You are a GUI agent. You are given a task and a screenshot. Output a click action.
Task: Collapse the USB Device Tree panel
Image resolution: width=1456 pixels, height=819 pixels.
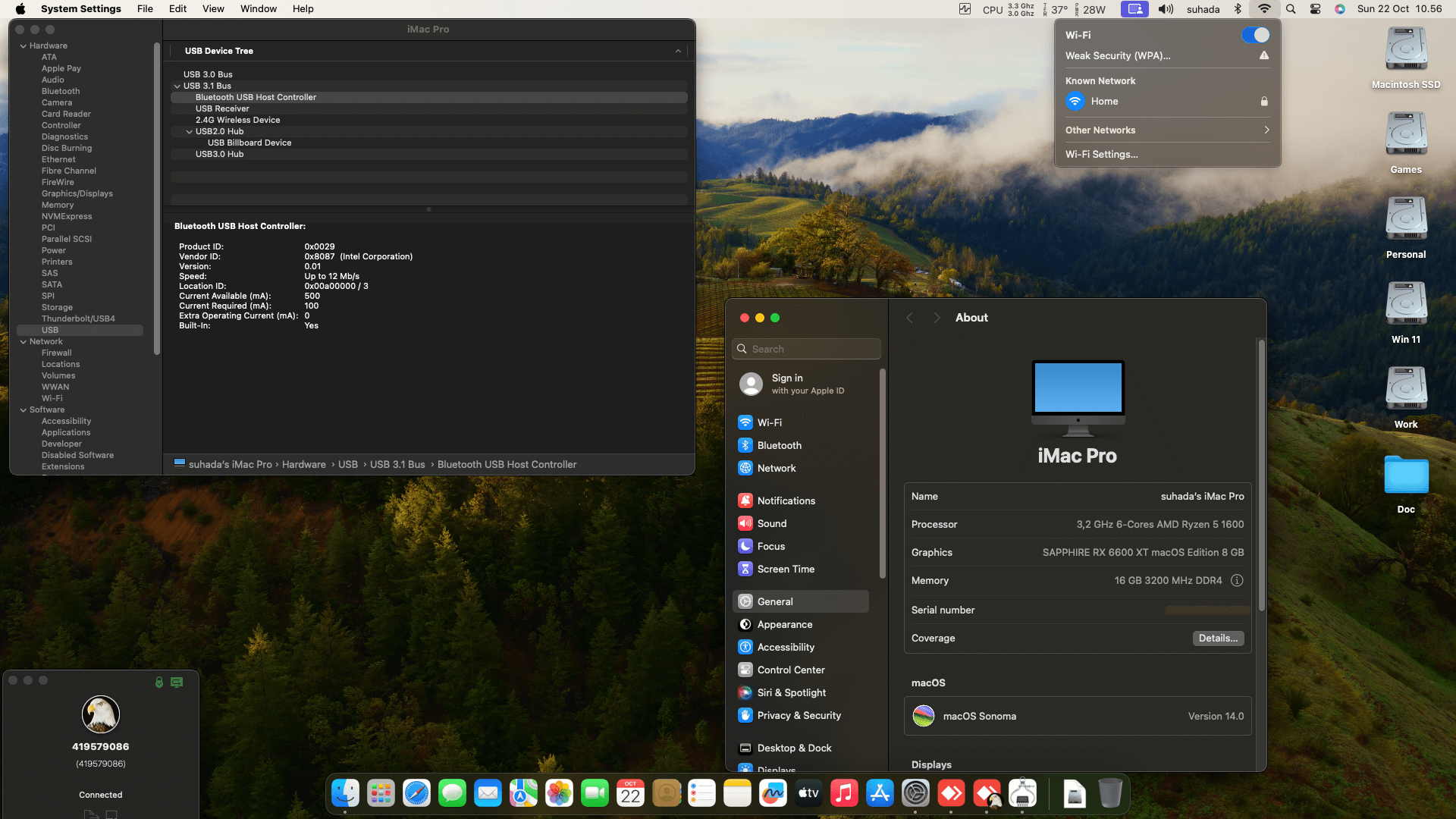pos(678,51)
